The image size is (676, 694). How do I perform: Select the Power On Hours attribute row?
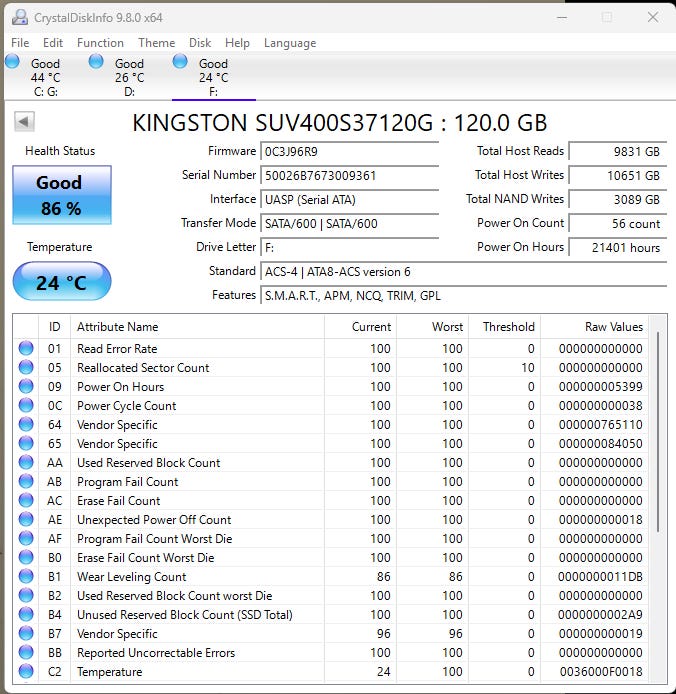[200, 387]
